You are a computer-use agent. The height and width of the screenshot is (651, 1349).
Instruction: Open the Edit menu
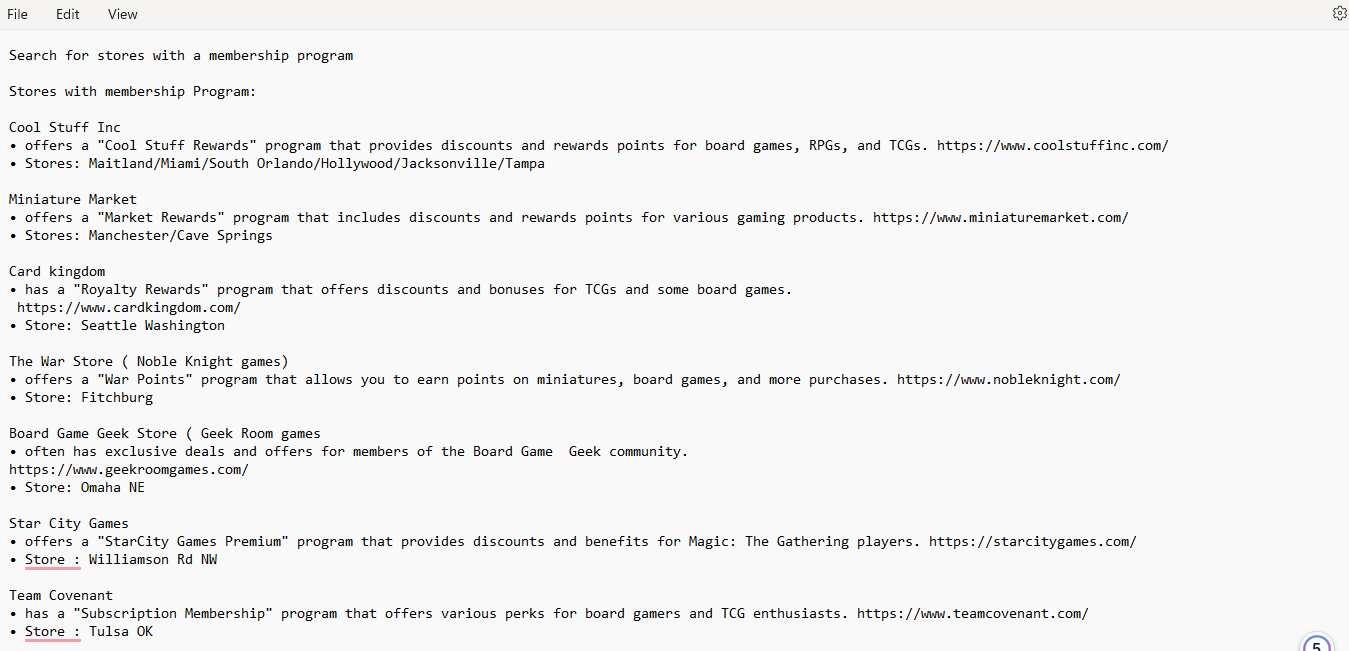tap(68, 14)
